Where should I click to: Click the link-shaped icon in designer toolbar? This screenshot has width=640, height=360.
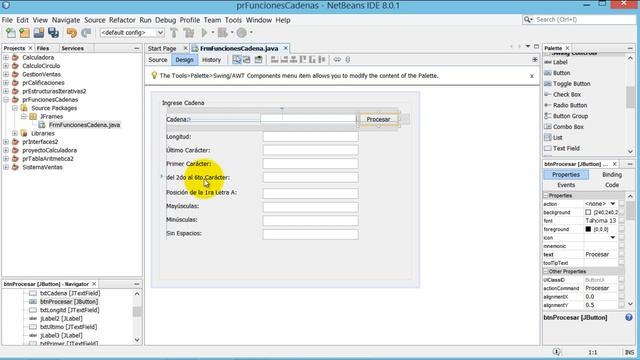(x=337, y=60)
